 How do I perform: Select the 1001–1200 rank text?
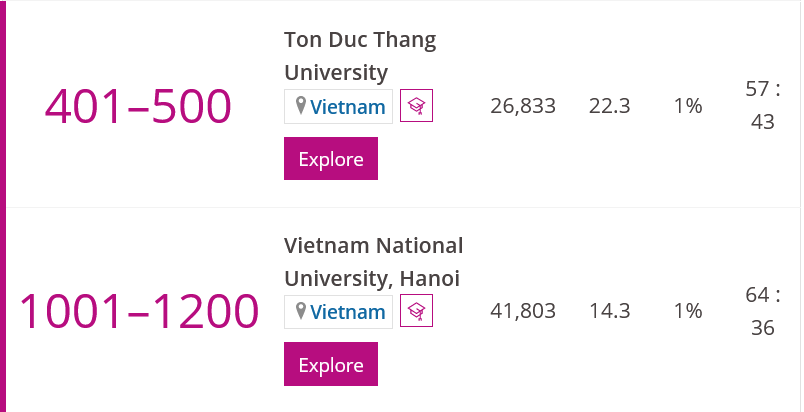click(138, 312)
